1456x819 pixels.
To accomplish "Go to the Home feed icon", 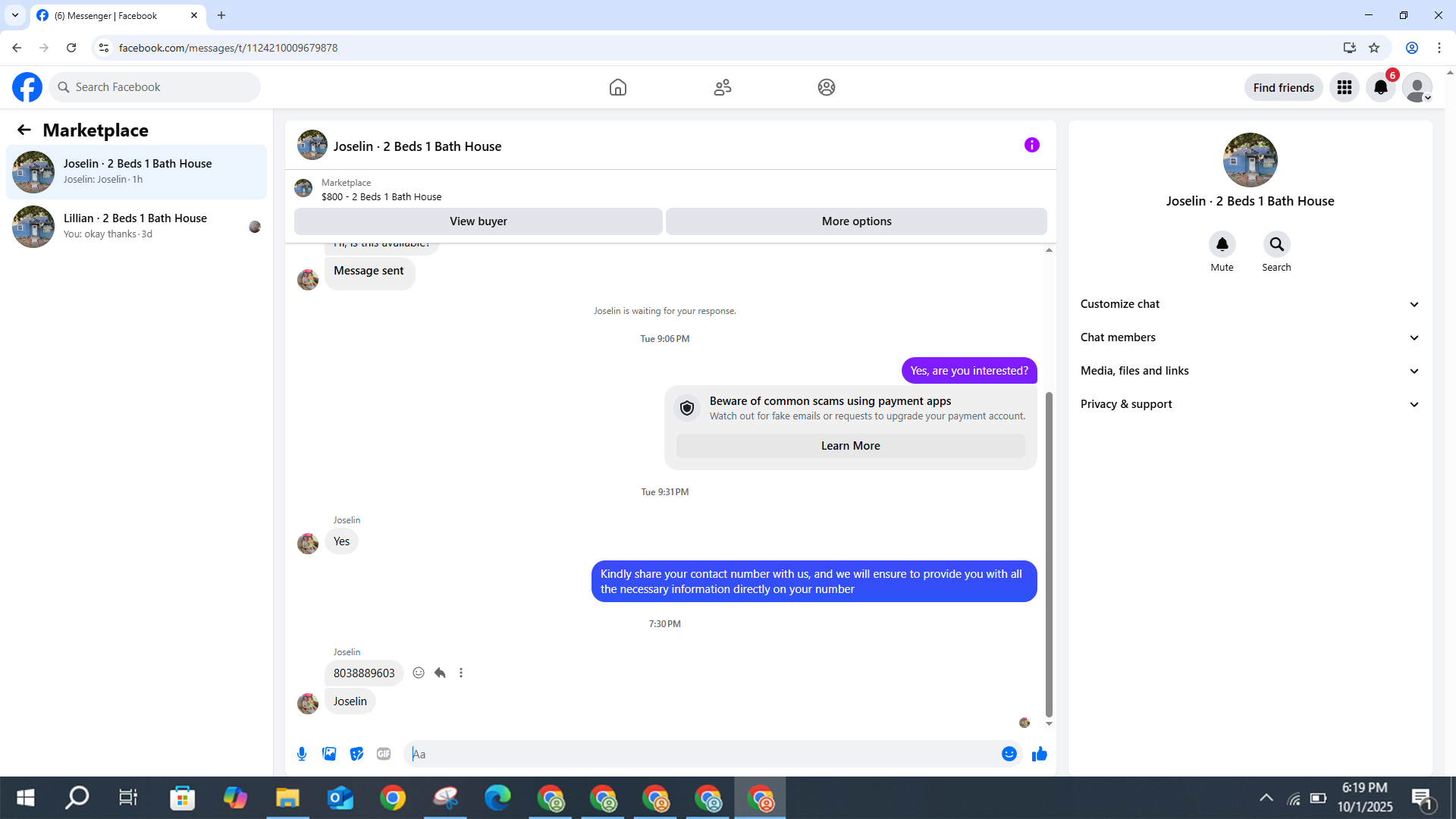I will click(618, 87).
